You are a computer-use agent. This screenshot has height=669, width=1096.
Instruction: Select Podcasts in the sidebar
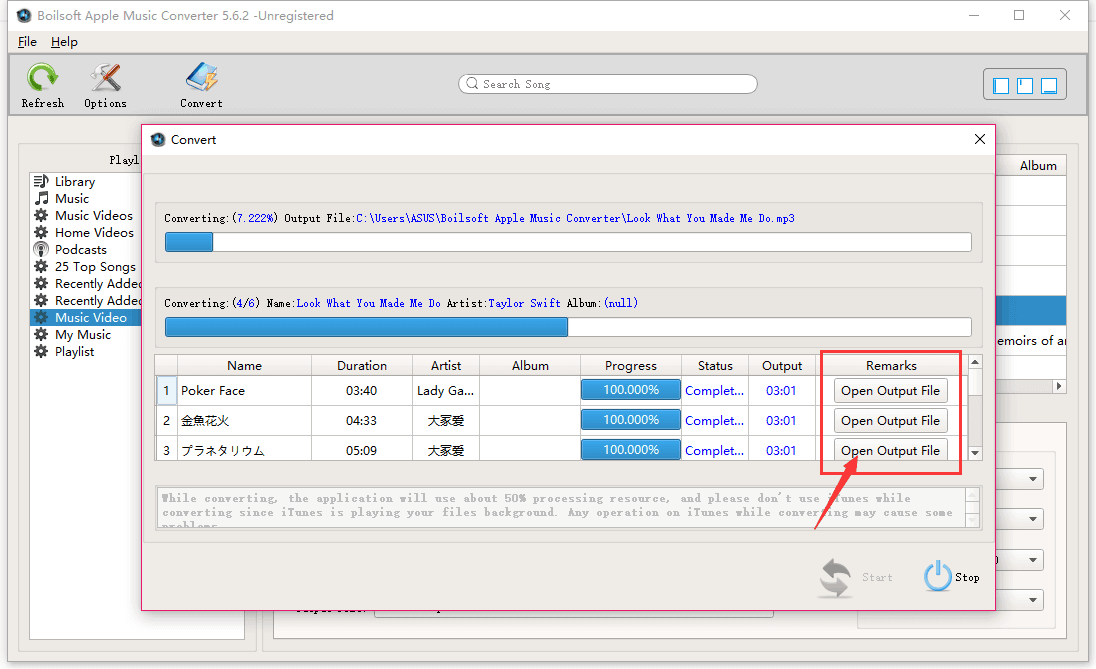point(81,250)
